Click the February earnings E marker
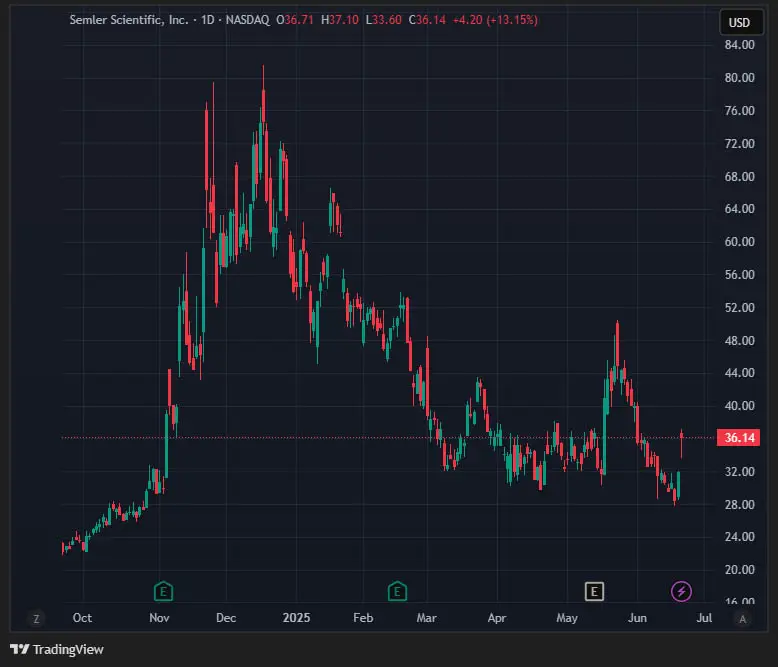 (x=397, y=591)
